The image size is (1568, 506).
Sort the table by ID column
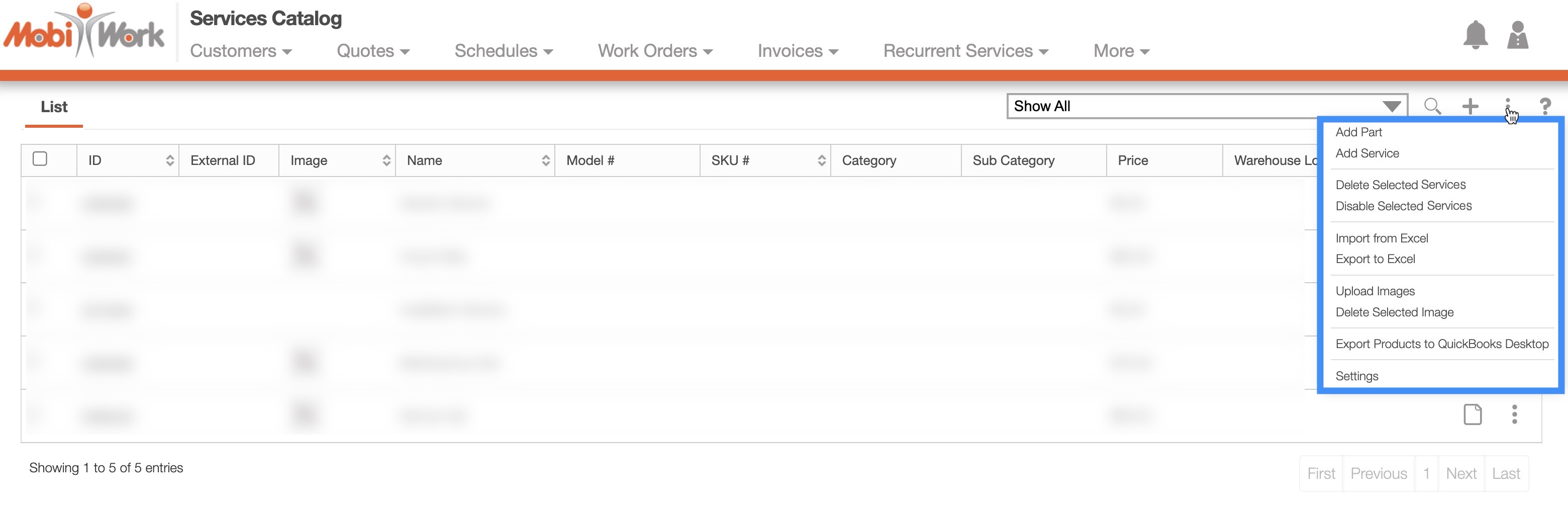click(x=128, y=160)
